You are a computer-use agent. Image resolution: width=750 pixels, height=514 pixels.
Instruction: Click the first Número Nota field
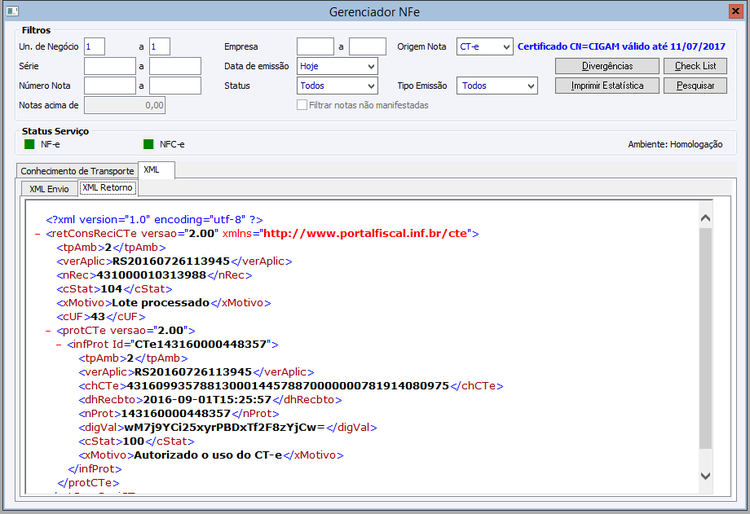tap(110, 86)
